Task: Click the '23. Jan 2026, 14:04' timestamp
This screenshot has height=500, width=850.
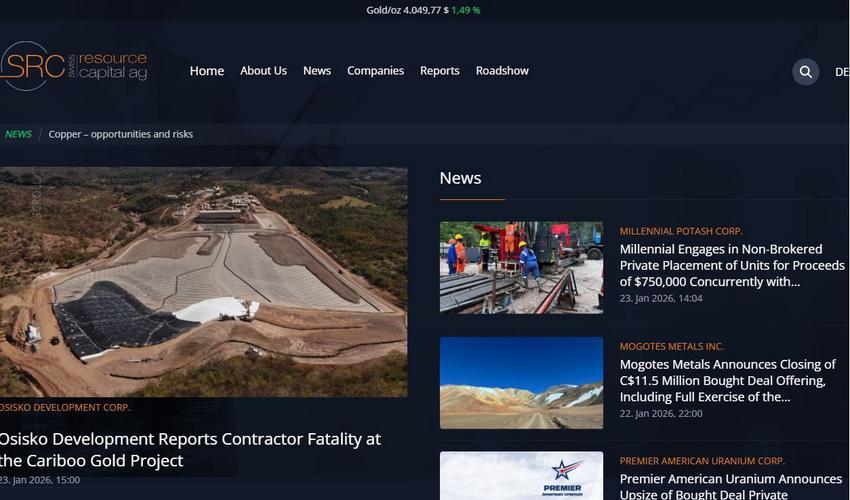Action: pos(661,298)
